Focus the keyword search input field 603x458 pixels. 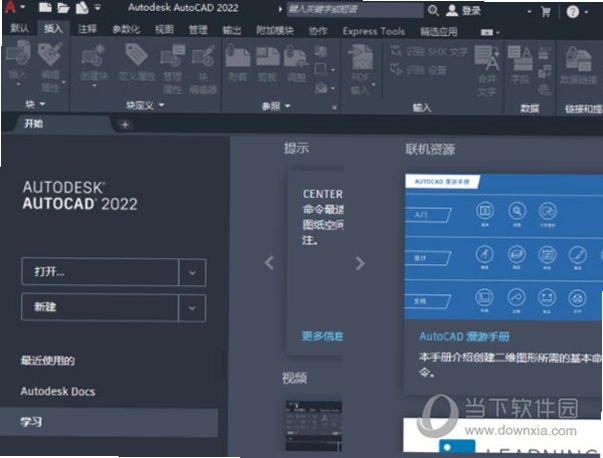355,10
